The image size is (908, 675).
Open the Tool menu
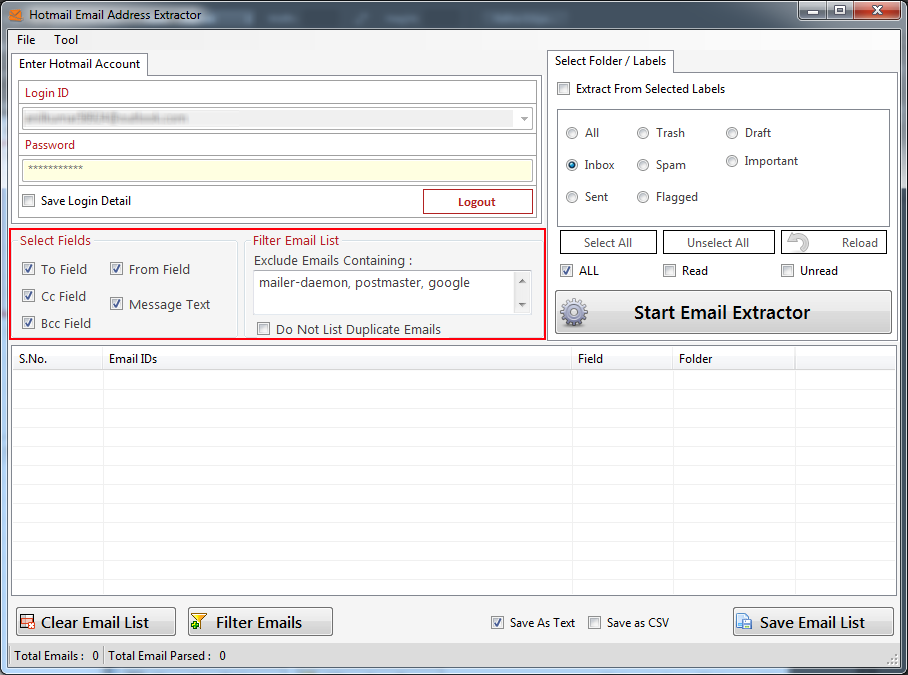66,40
